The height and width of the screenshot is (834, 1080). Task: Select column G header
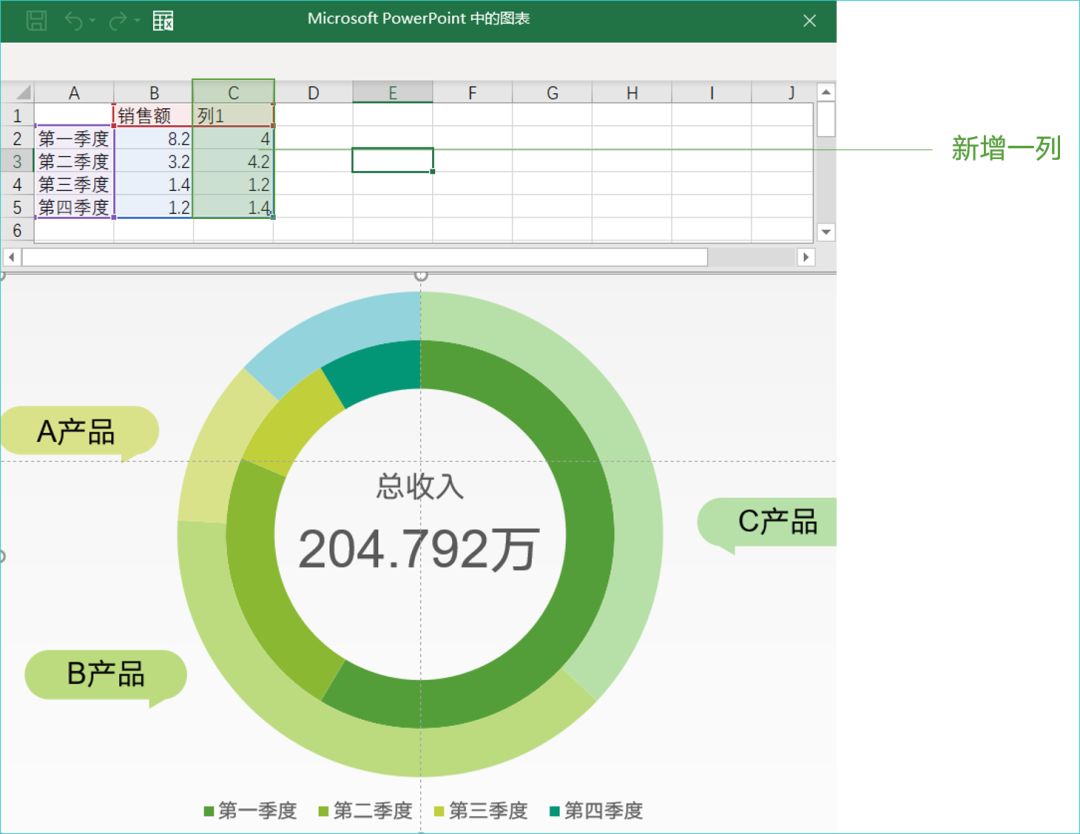click(x=552, y=92)
